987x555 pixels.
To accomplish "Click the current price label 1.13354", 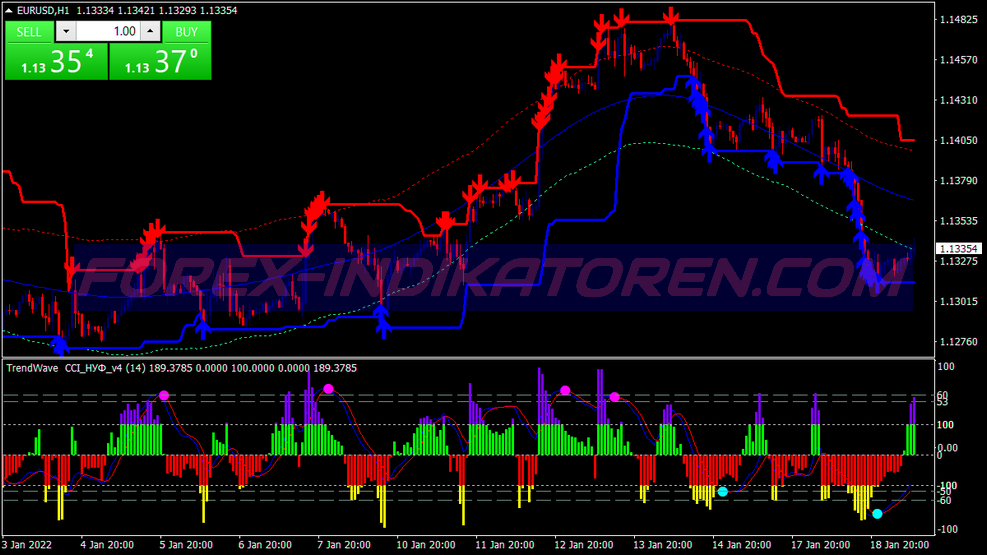I will [959, 249].
